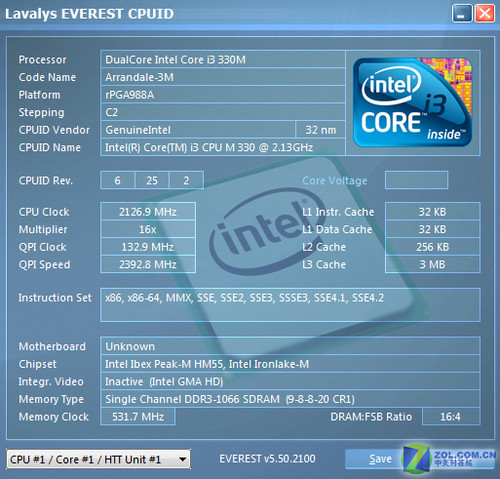Click the Stepping value C2
Image resolution: width=500 pixels, height=479 pixels.
point(223,112)
